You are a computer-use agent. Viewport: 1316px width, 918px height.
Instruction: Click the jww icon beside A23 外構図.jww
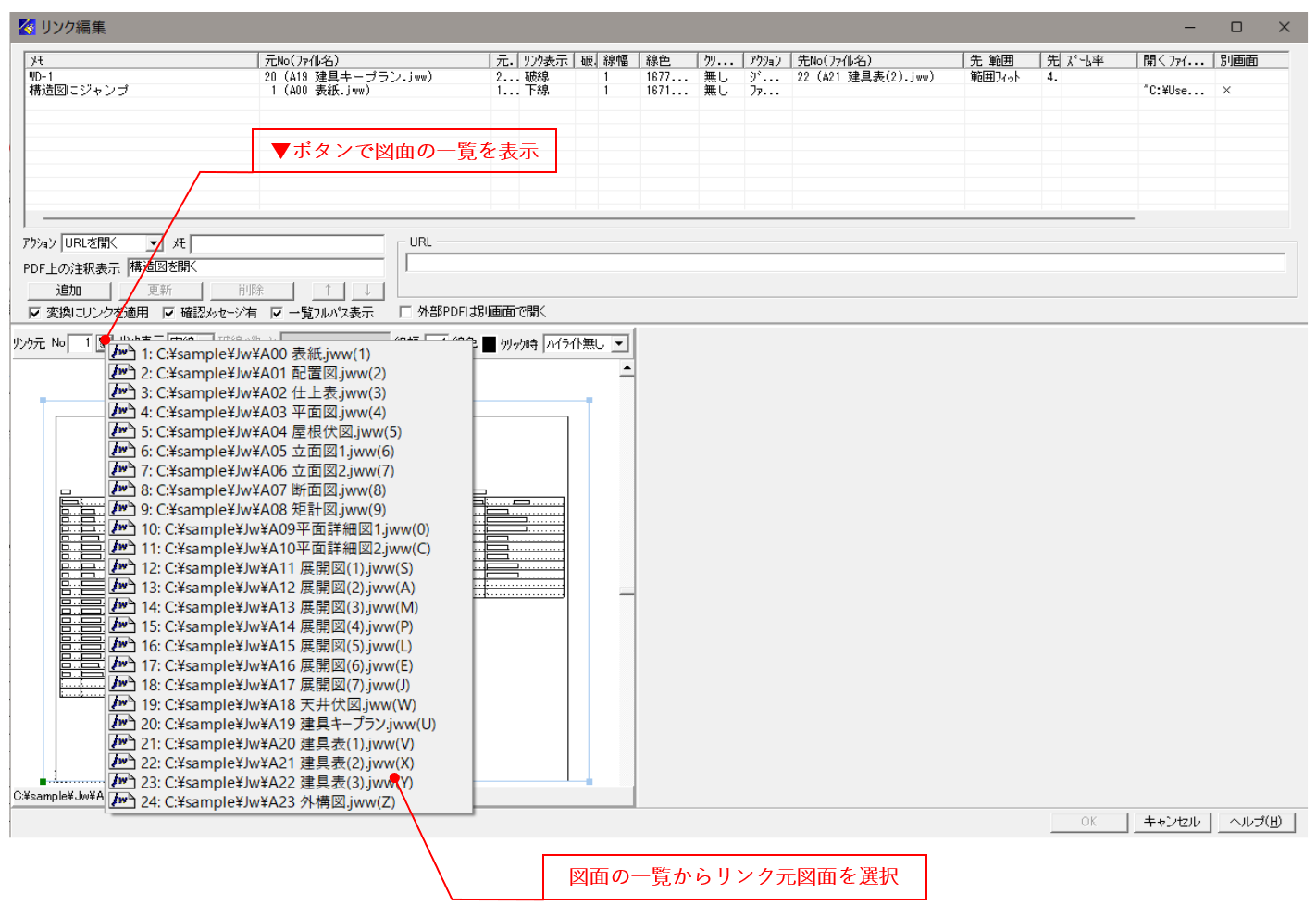coord(122,801)
